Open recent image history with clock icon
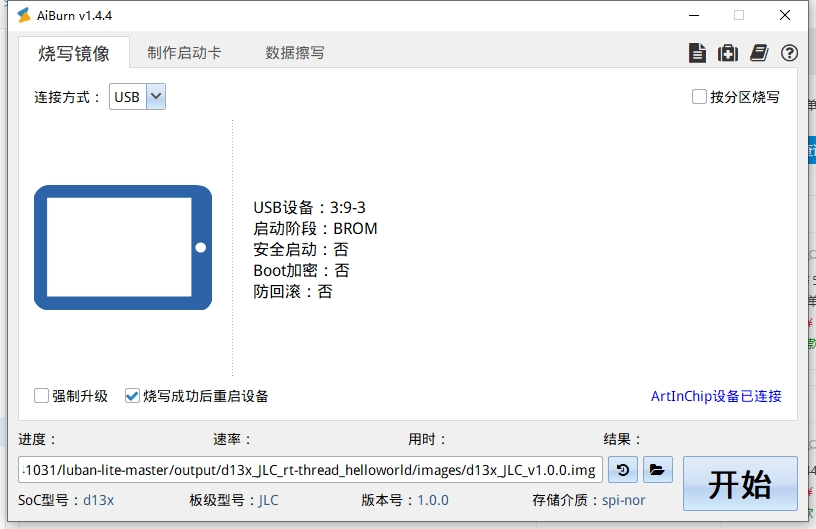Screen dimensions: 816x529 click(623, 469)
